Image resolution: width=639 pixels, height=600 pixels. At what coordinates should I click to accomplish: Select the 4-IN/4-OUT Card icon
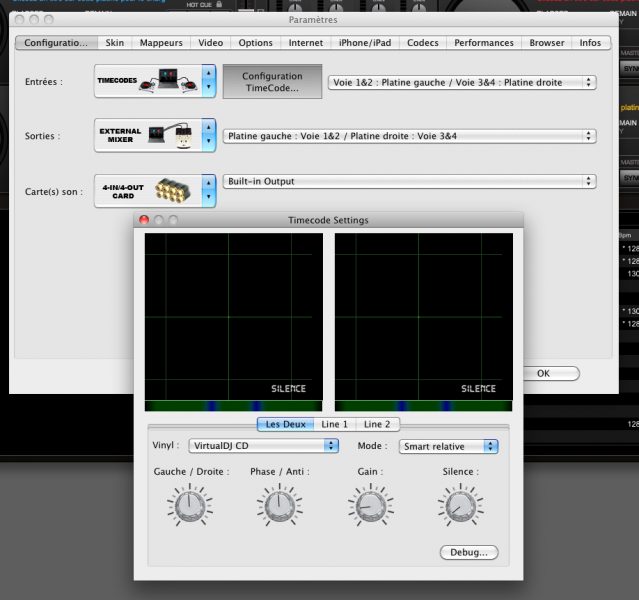tap(148, 191)
